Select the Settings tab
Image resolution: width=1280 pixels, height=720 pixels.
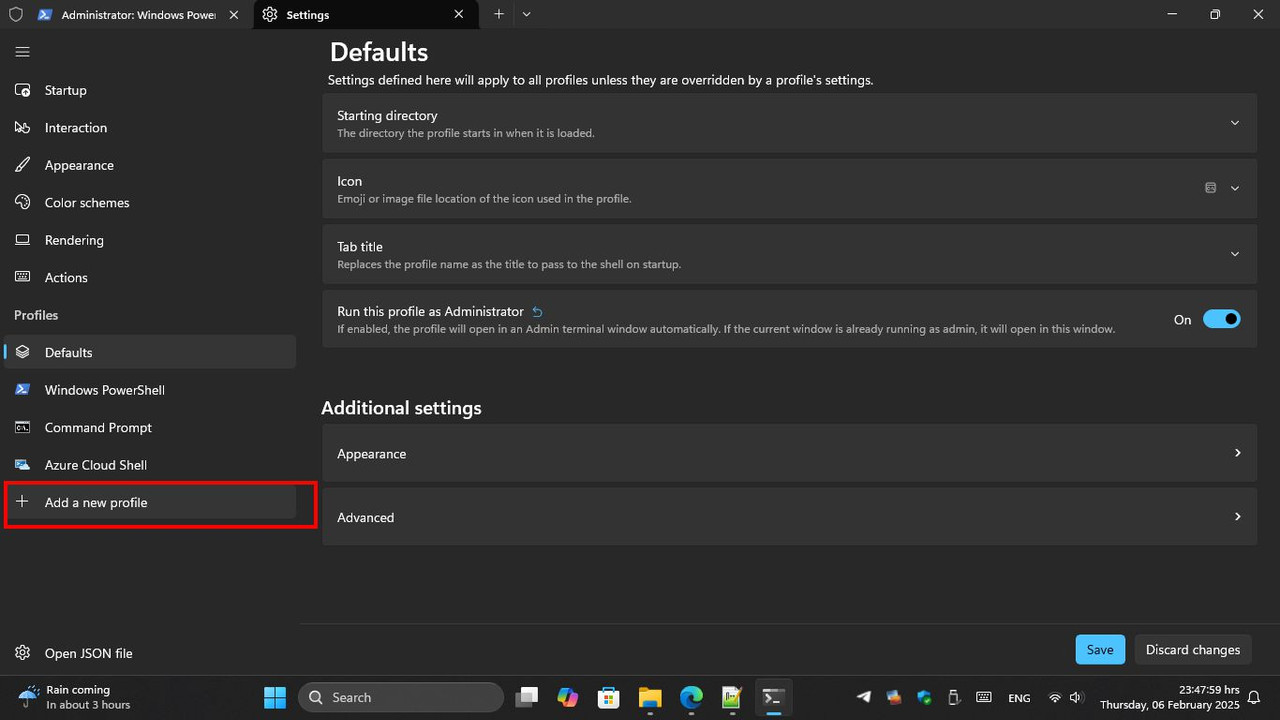(365, 15)
